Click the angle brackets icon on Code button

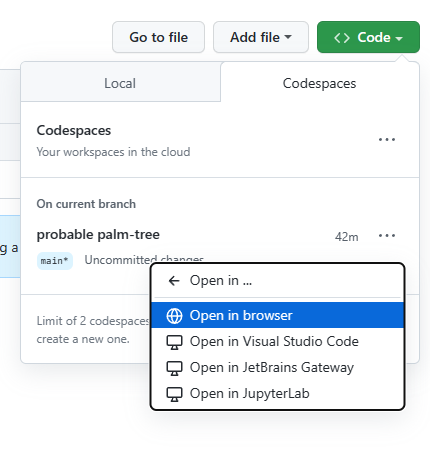[x=342, y=38]
